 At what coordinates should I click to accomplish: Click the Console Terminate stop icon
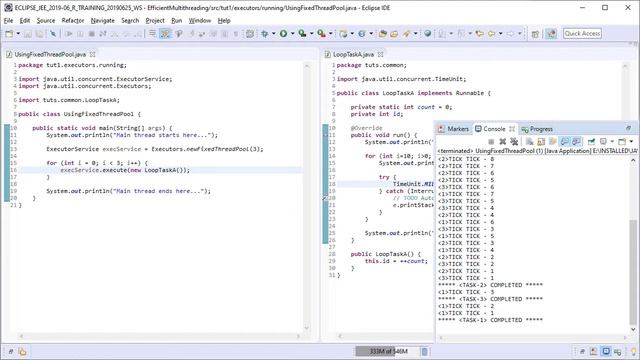coord(491,142)
